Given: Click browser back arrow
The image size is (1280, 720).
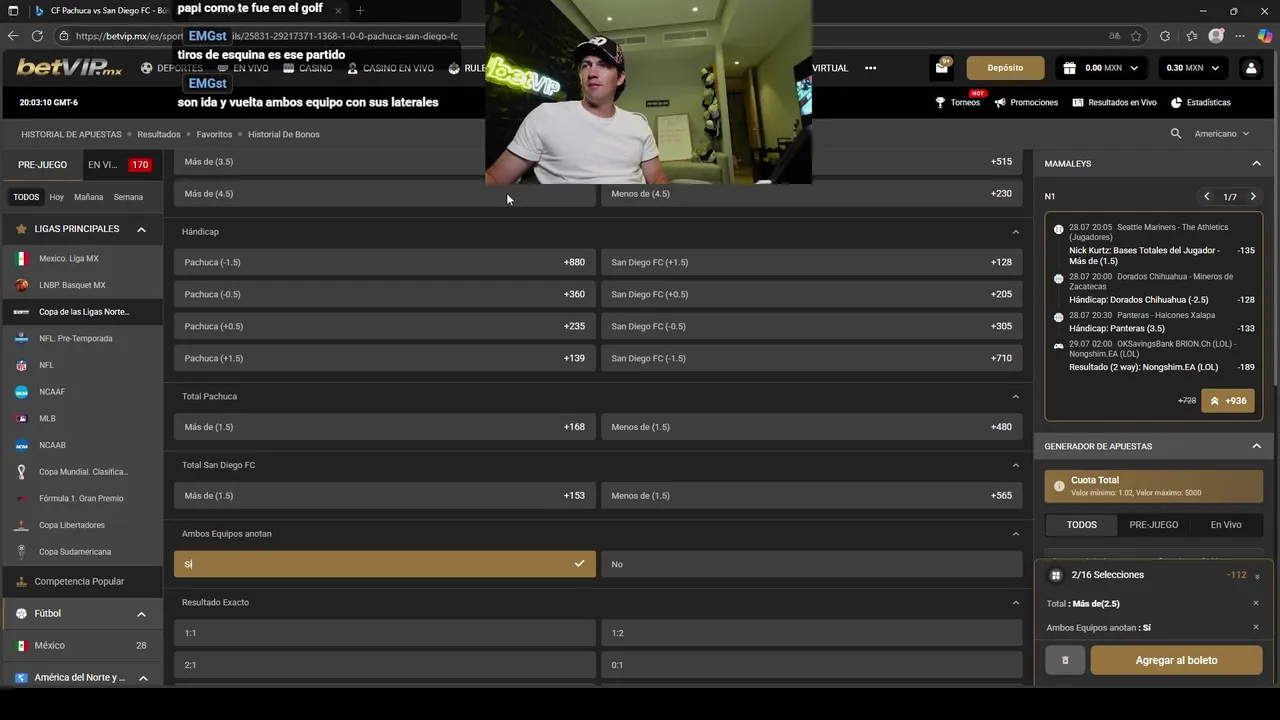Looking at the screenshot, I should pos(13,36).
